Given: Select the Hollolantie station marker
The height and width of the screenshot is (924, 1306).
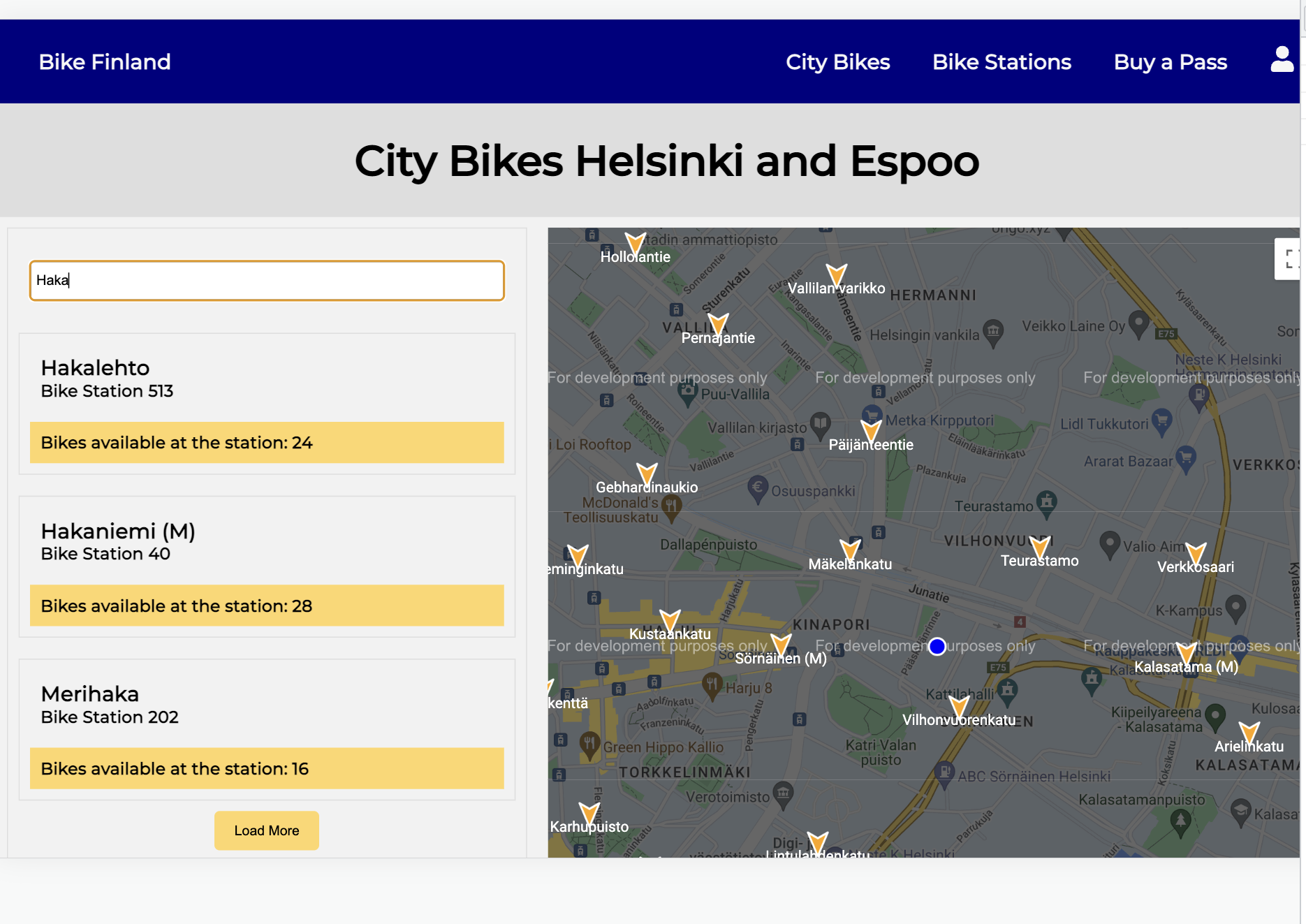Looking at the screenshot, I should click(x=636, y=241).
